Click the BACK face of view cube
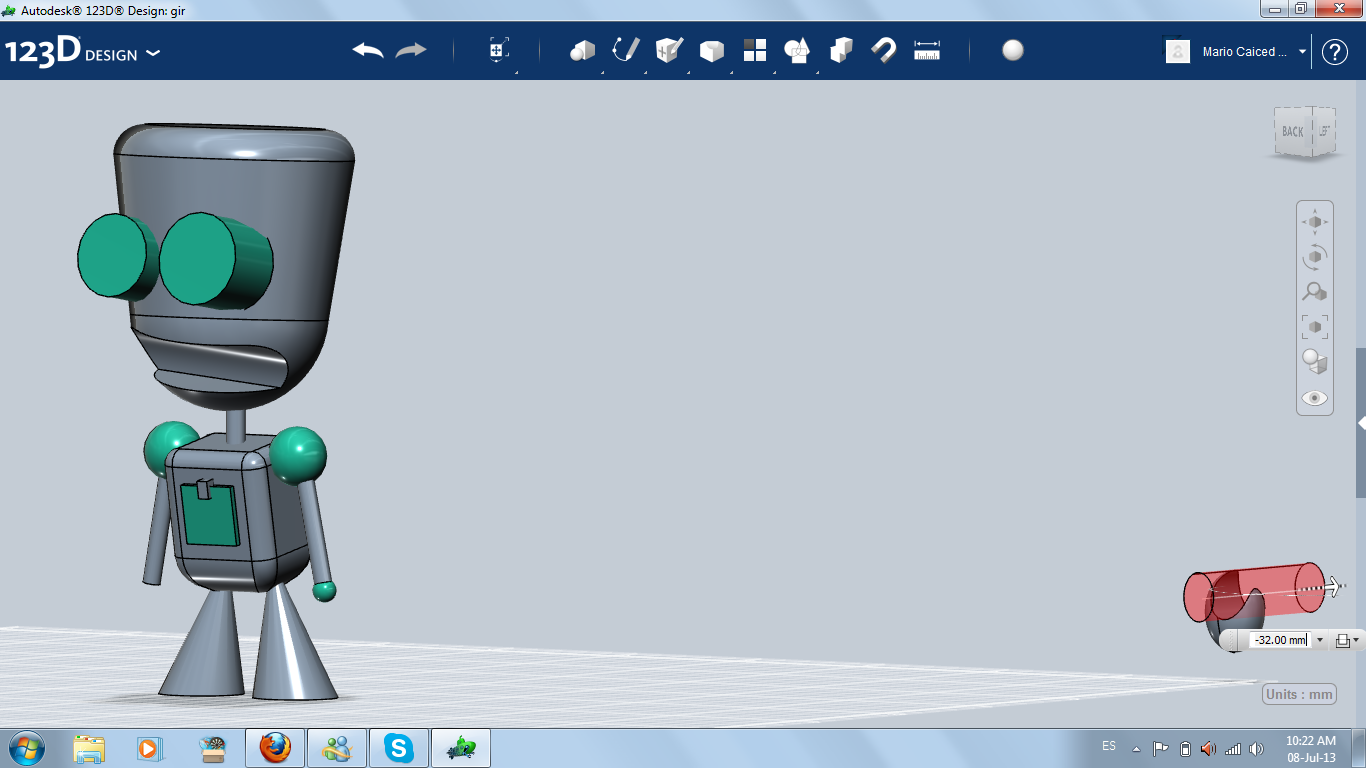The width and height of the screenshot is (1366, 768). [1293, 131]
